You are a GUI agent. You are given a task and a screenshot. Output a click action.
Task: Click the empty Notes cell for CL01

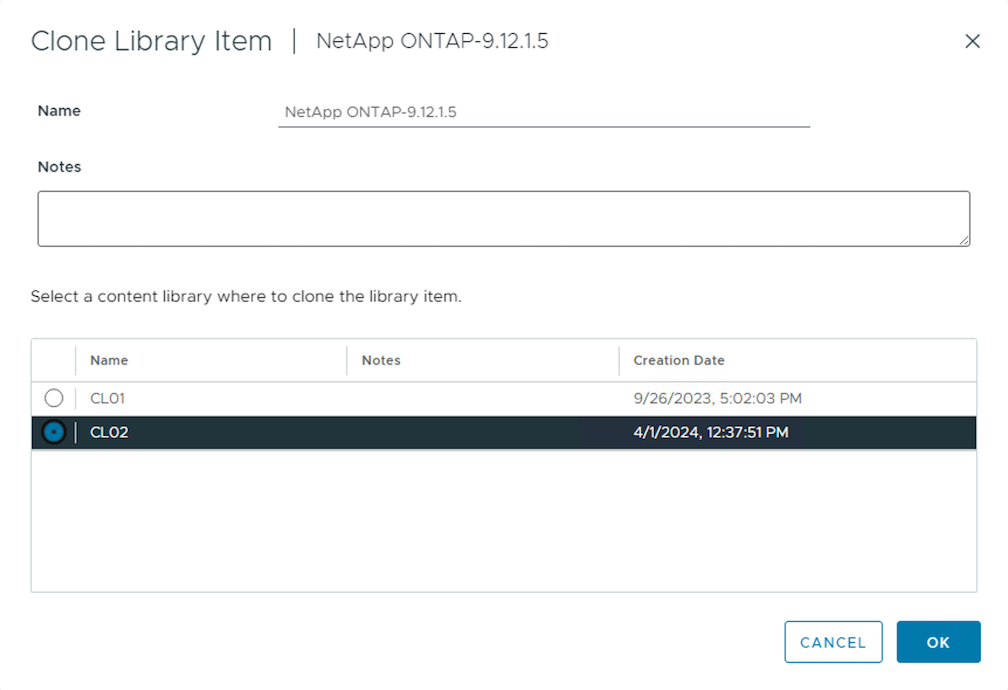coord(482,399)
